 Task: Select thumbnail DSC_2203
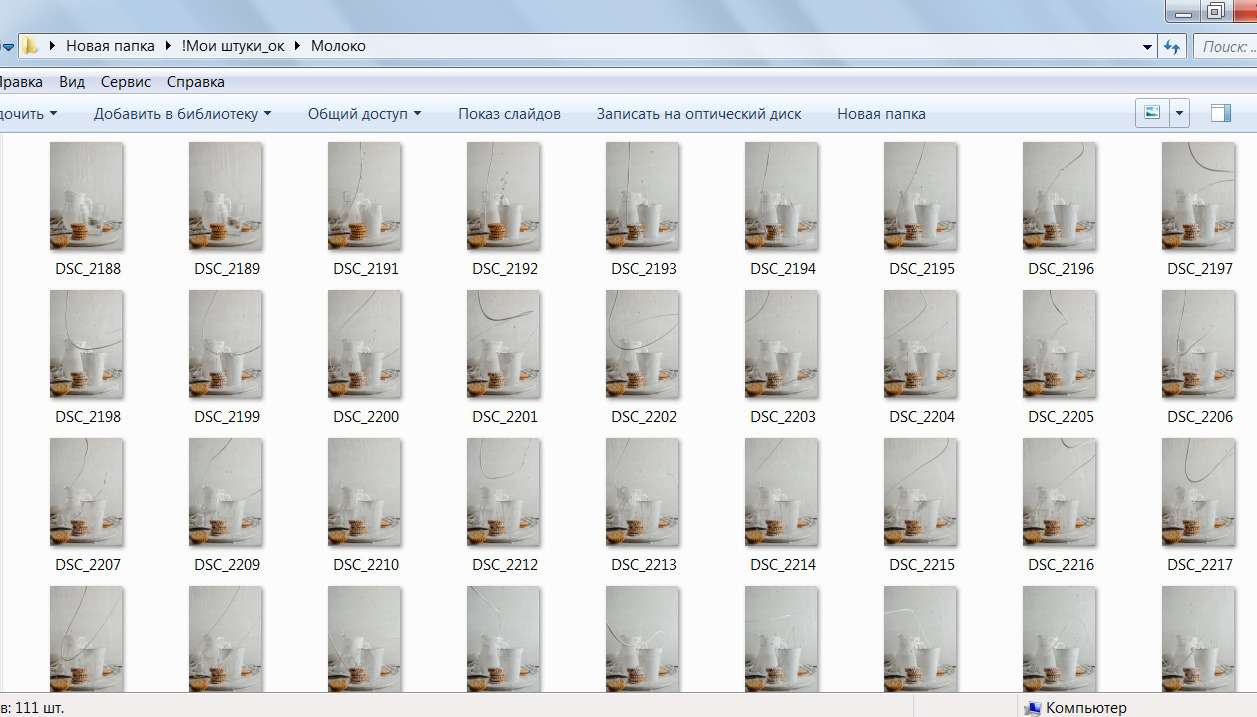pyautogui.click(x=782, y=344)
